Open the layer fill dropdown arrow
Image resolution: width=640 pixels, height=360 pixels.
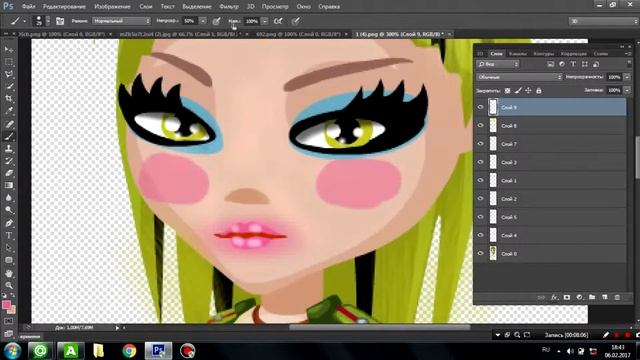tap(627, 90)
